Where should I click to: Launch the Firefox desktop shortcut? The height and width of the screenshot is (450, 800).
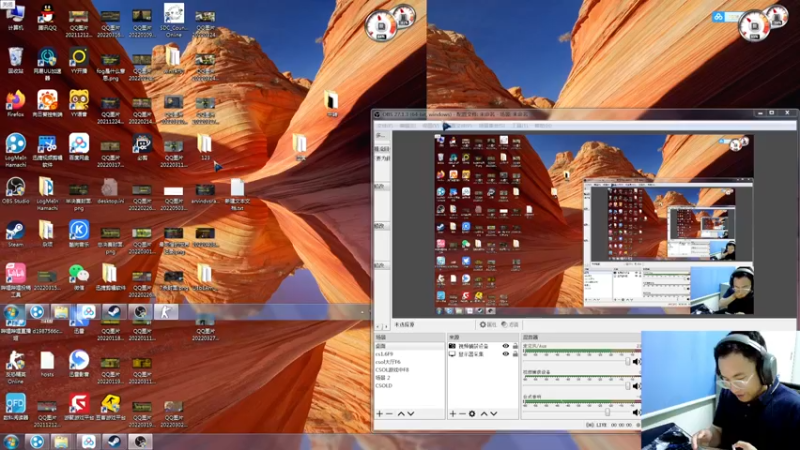15,104
